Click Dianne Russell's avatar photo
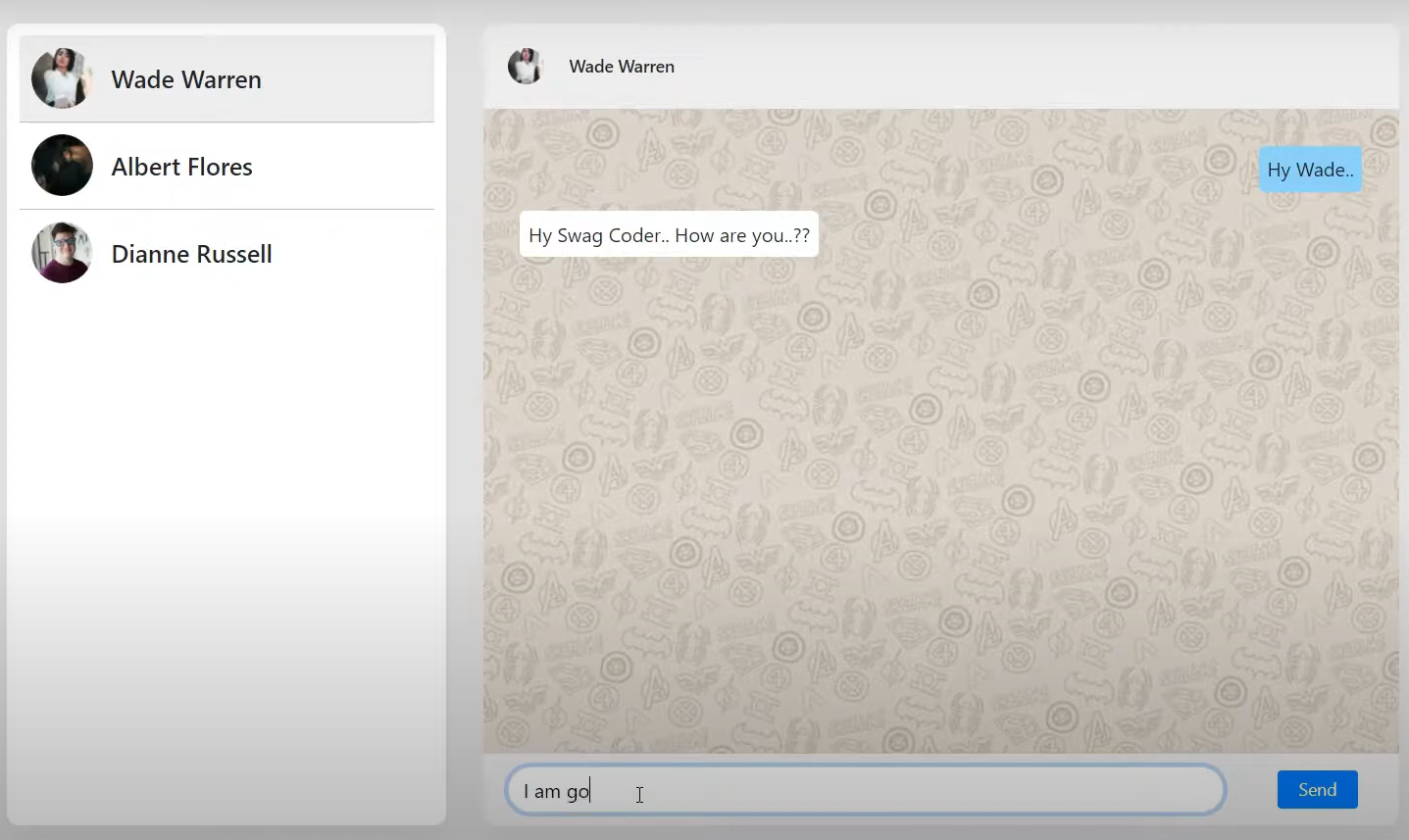This screenshot has height=840, width=1409. point(62,252)
